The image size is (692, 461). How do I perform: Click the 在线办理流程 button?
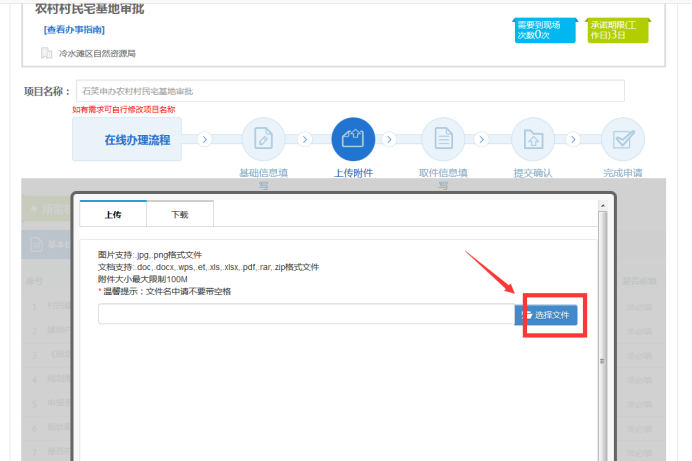tap(136, 140)
